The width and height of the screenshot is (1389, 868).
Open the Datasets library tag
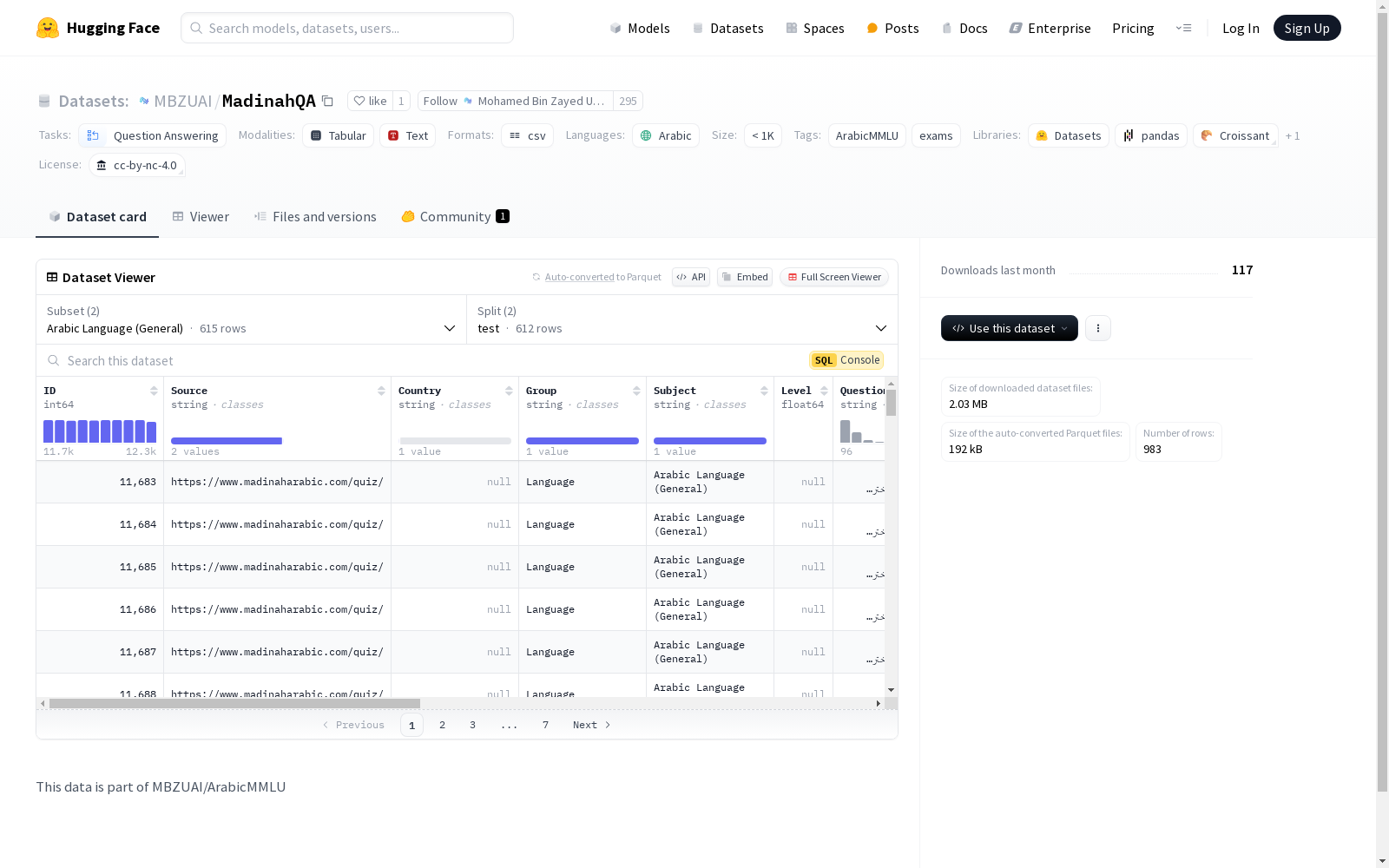1069,135
